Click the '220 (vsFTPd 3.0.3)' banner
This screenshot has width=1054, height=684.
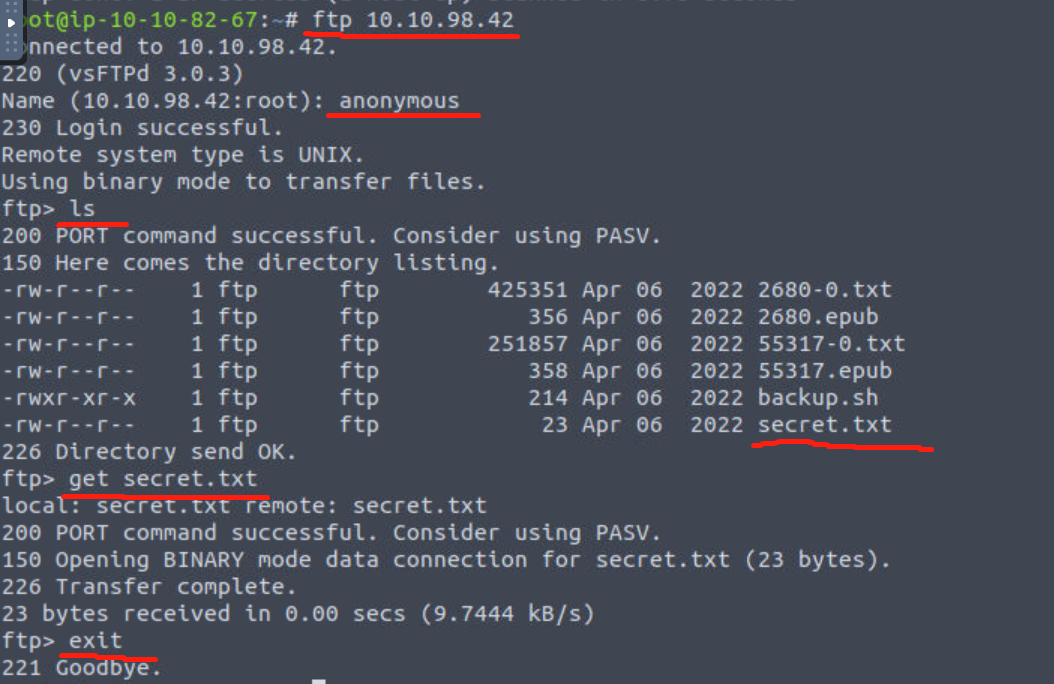click(x=123, y=73)
